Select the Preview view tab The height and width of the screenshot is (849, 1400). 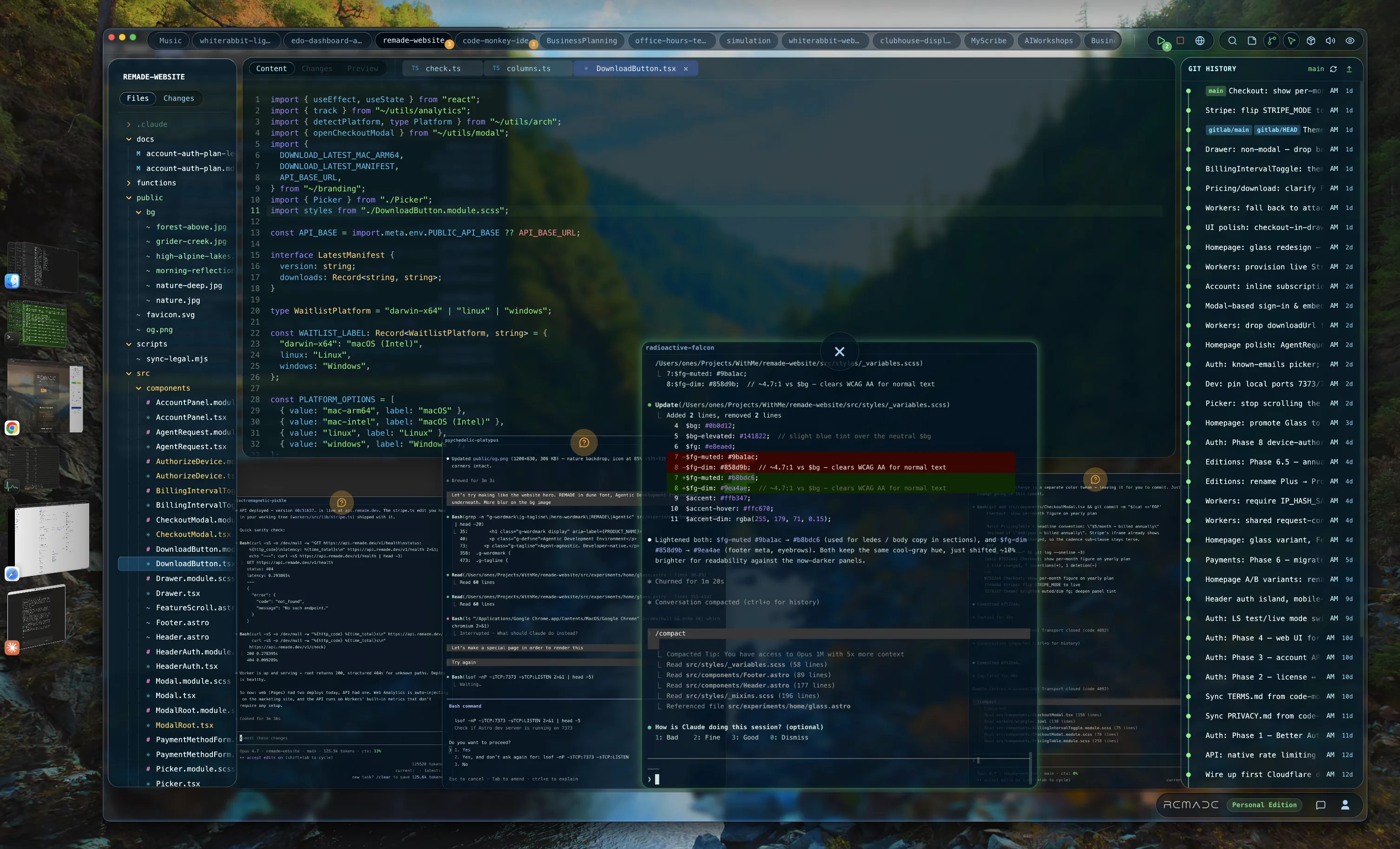coord(362,69)
